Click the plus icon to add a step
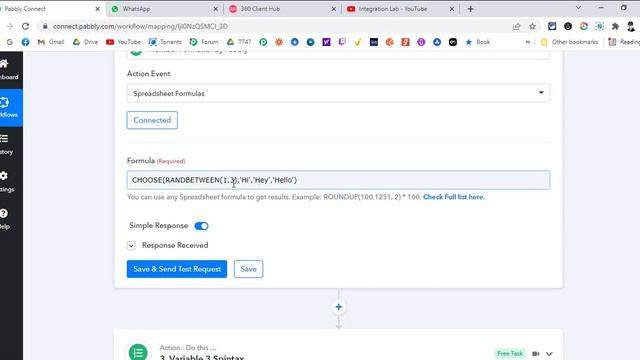The width and height of the screenshot is (640, 360). coord(338,307)
